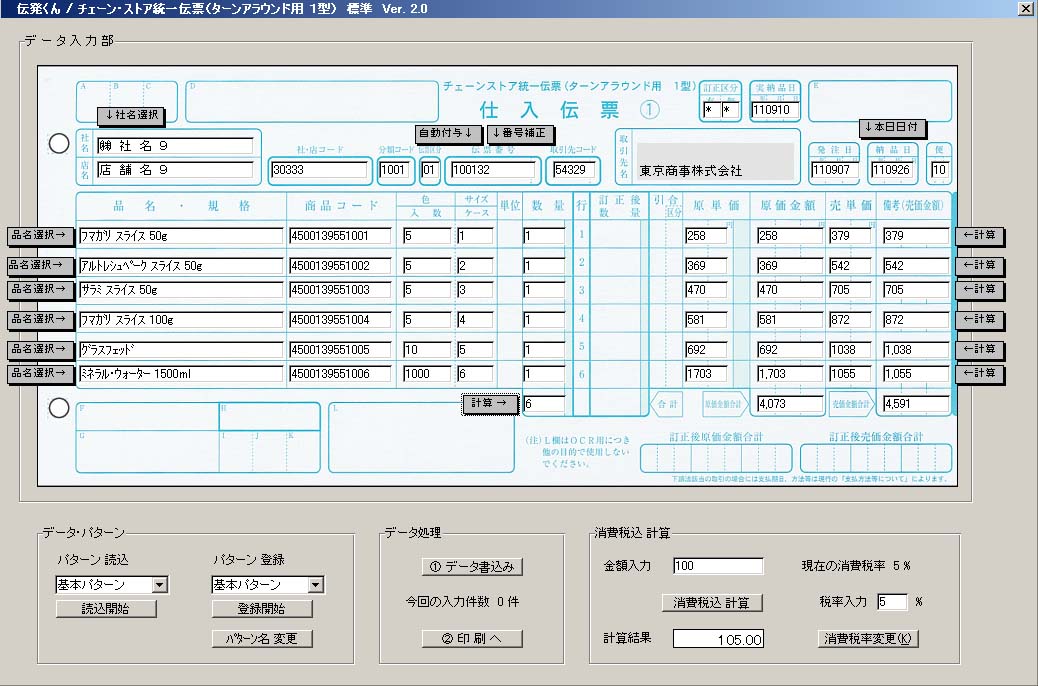Click the ② 印刷へ button
Screen dimensions: 1038x686
point(472,638)
